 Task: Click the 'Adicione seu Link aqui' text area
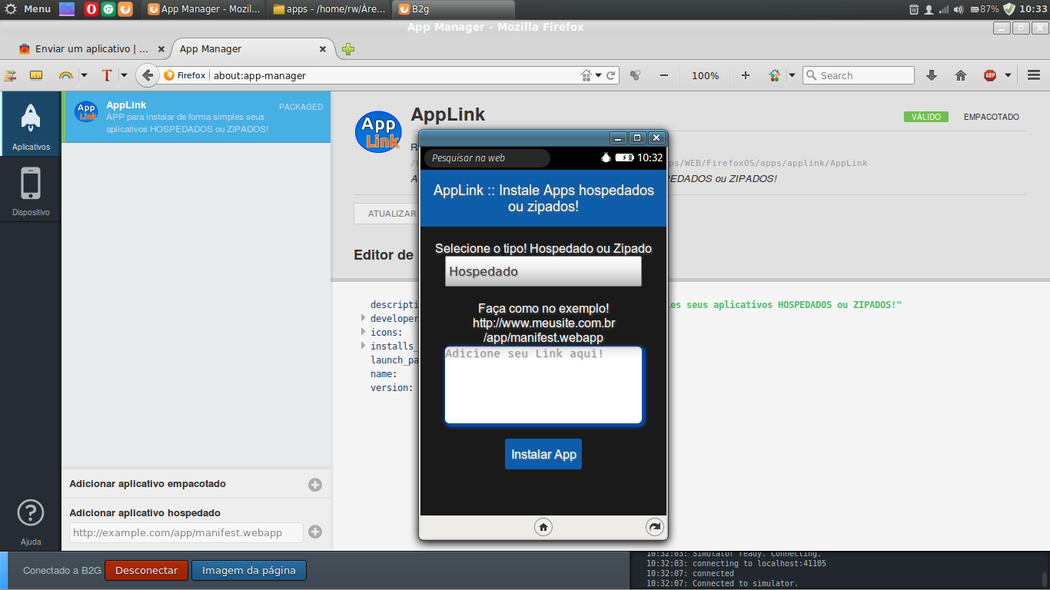click(543, 386)
